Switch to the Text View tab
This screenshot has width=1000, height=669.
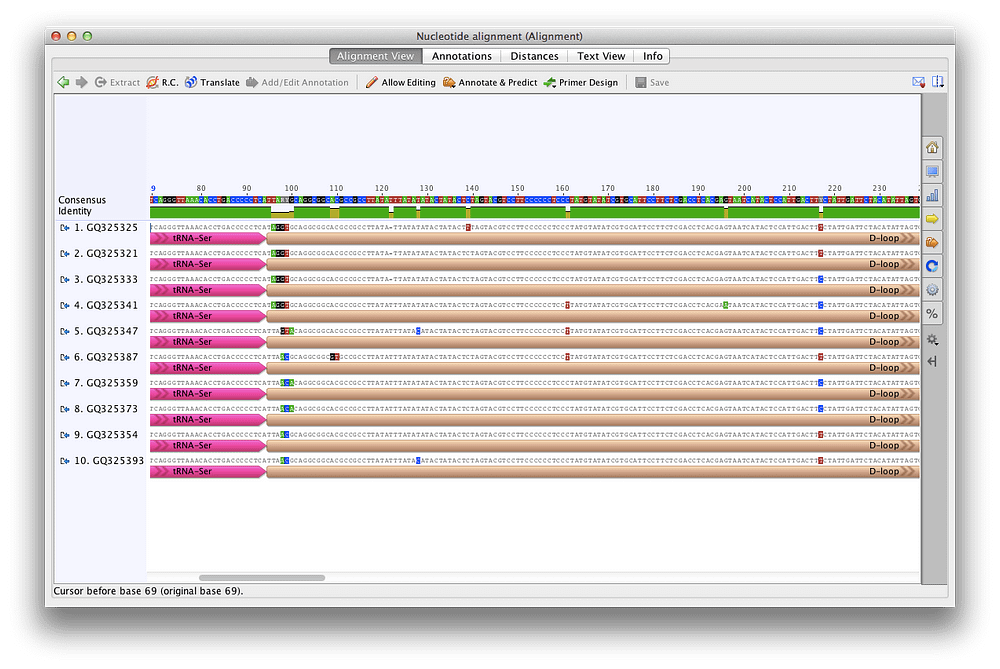coord(601,56)
